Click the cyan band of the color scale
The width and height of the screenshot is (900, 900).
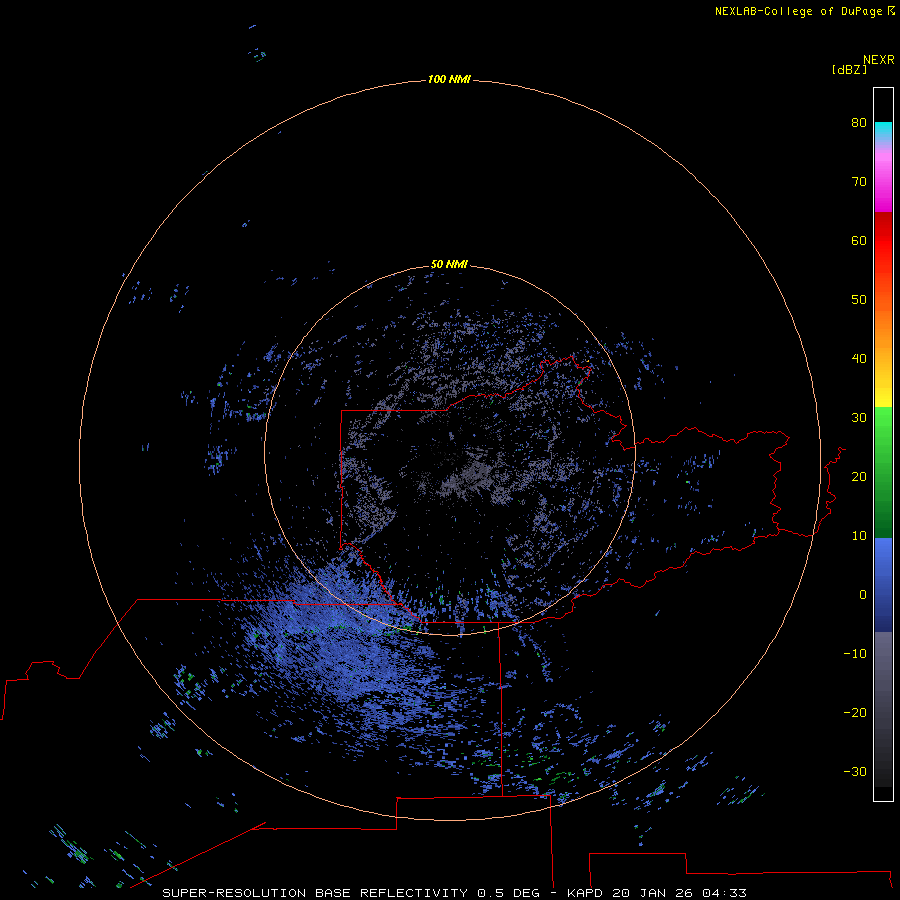click(883, 132)
